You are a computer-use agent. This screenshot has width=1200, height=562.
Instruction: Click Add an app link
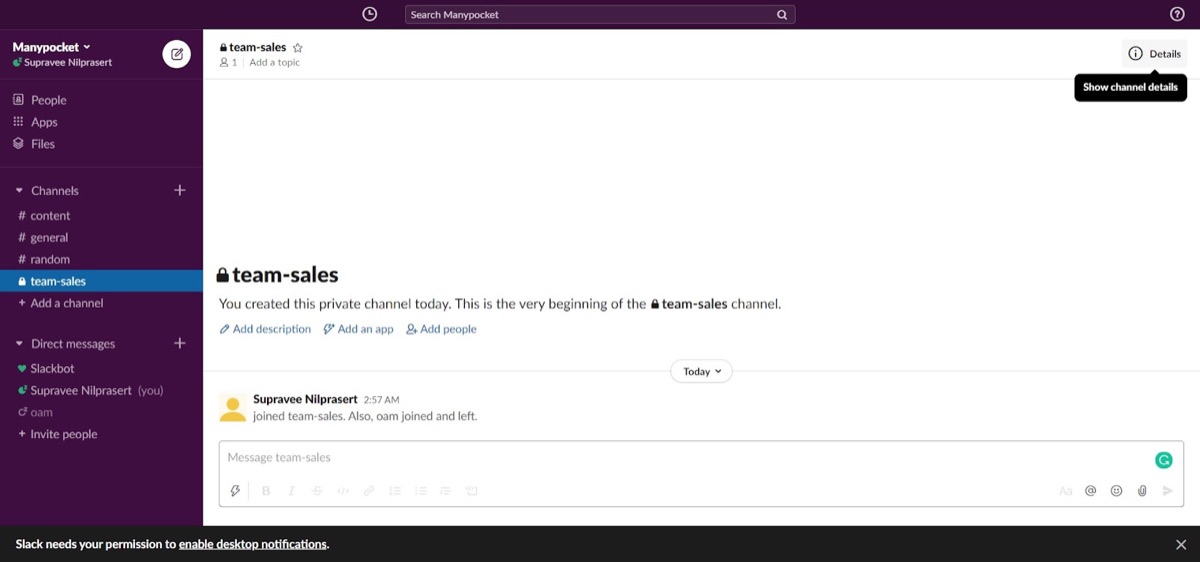358,329
